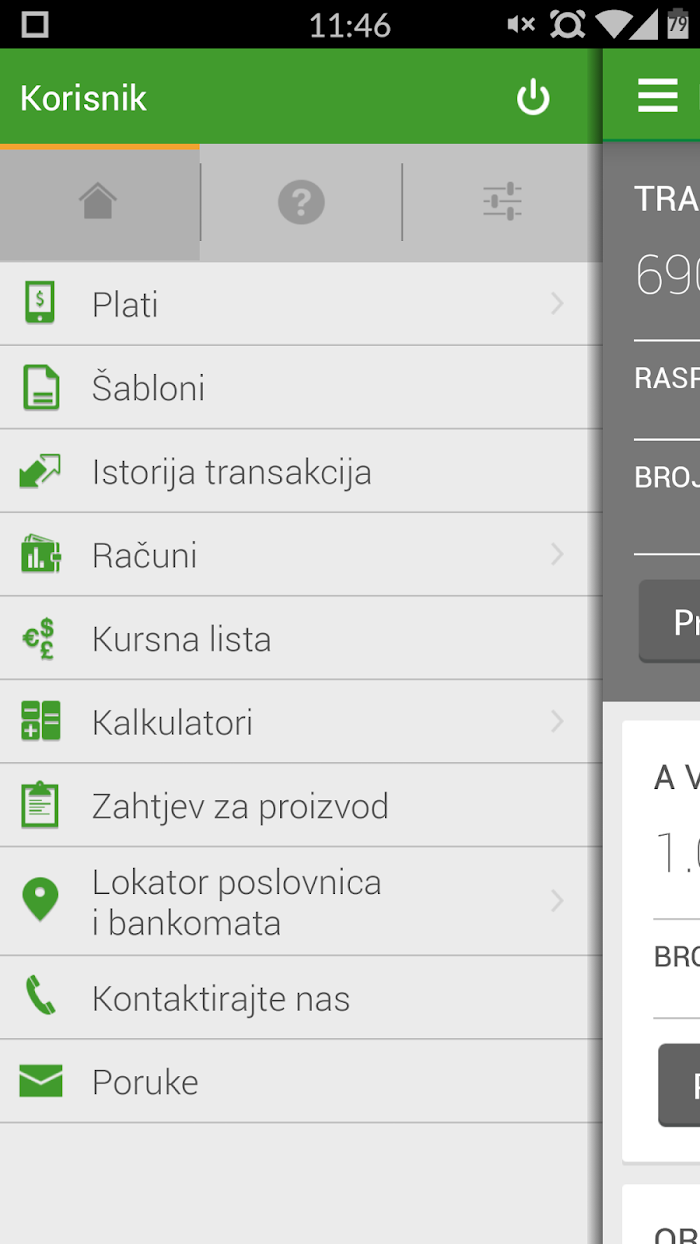Tap the Korisnik header title
Screen dimensions: 700x1244
84,98
